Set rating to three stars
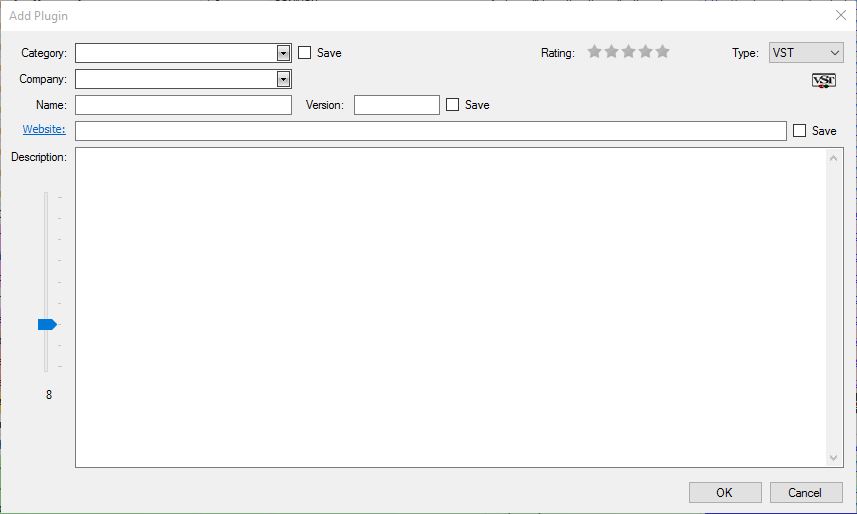Screen dimensions: 857x514 [x=629, y=52]
